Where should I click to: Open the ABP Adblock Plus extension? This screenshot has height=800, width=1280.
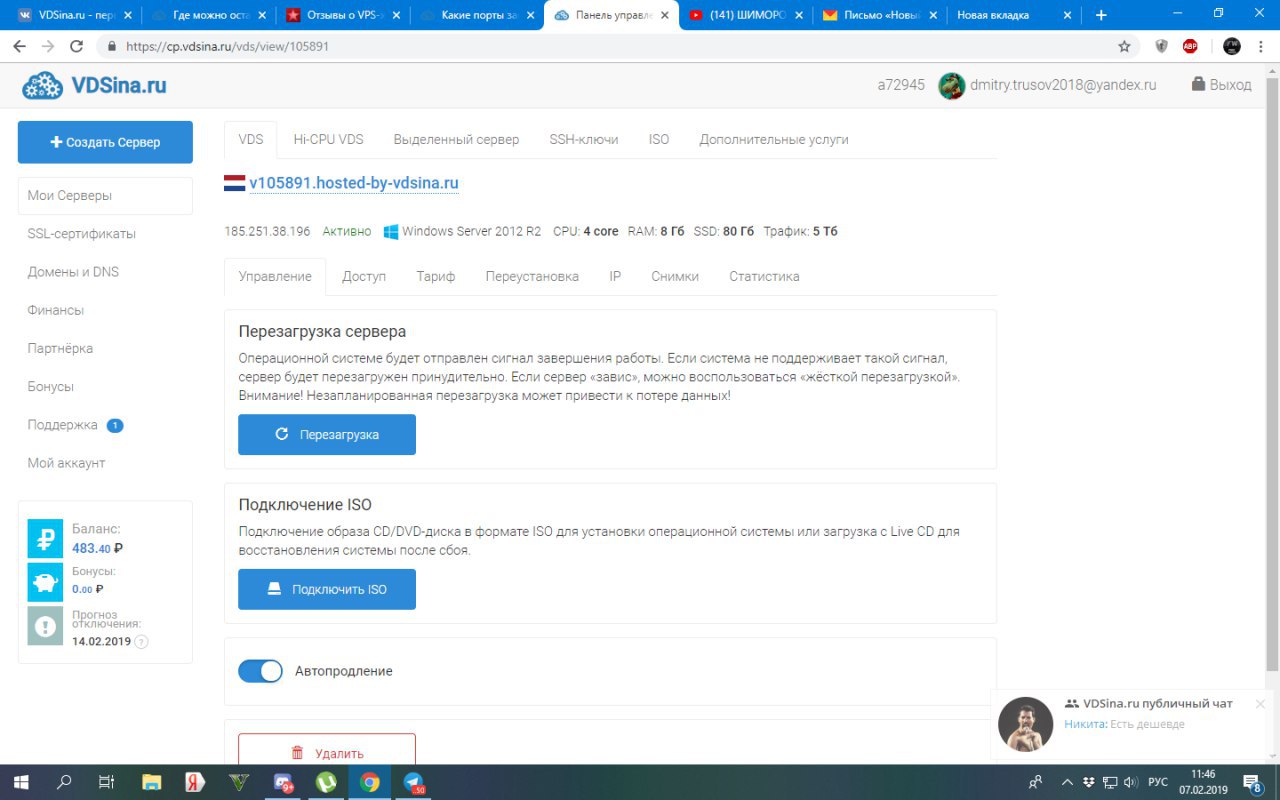click(x=1190, y=46)
